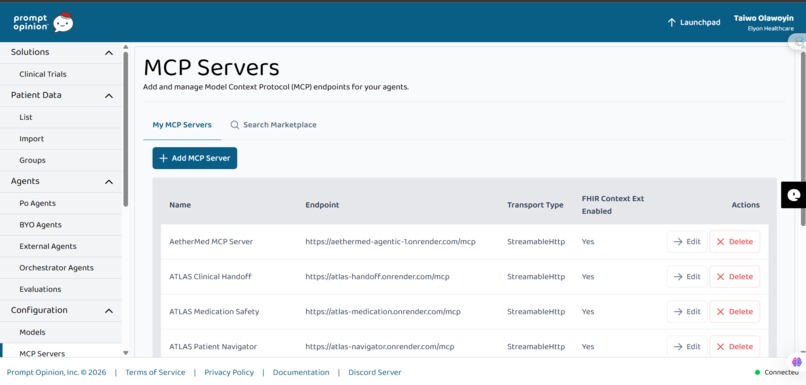This screenshot has height=385, width=806.
Task: Click sidebar scroll down arrow
Action: click(126, 353)
